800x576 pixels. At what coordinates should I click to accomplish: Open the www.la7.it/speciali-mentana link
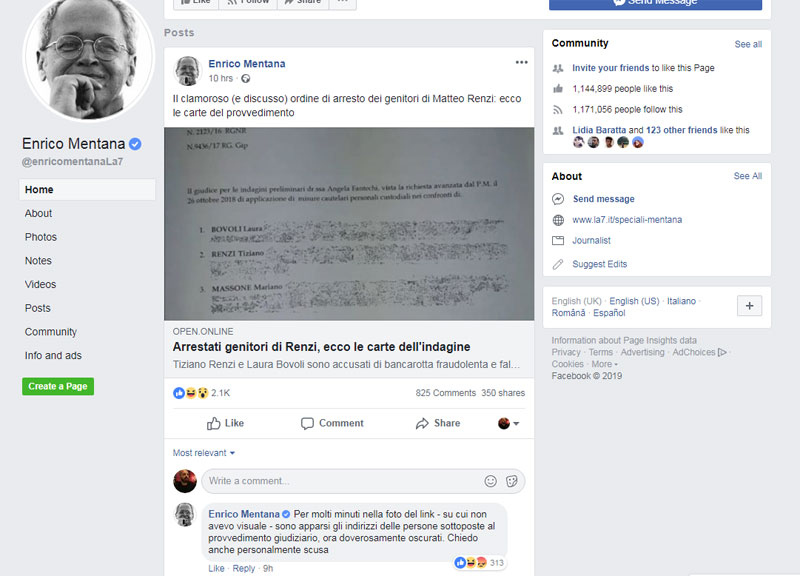pyautogui.click(x=627, y=220)
